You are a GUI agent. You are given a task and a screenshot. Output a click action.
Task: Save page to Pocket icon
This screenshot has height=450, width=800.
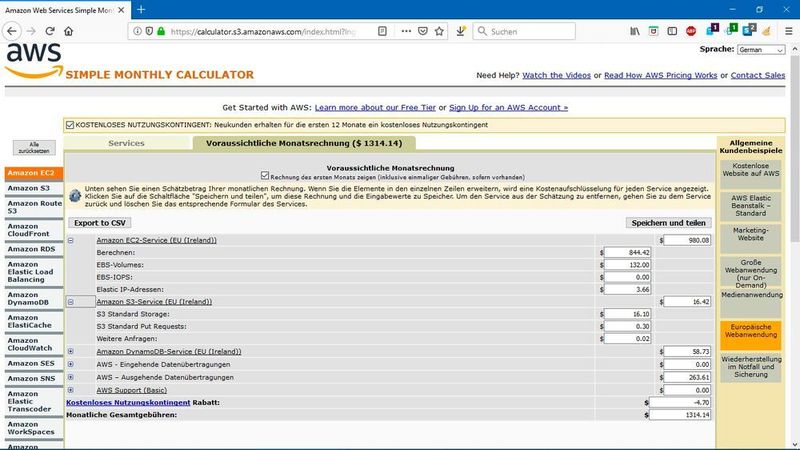coord(423,31)
